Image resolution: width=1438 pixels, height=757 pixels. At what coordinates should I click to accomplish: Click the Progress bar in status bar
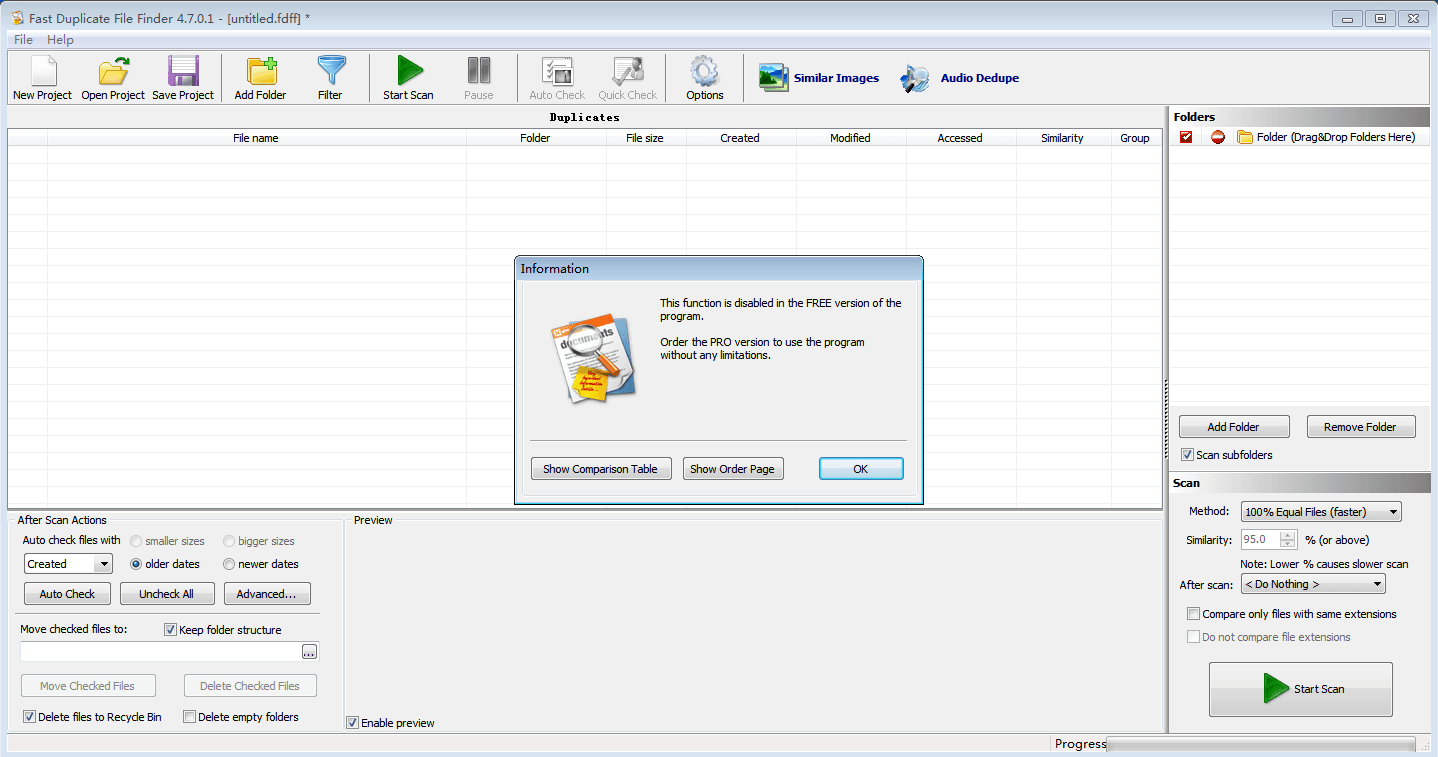click(x=1261, y=744)
